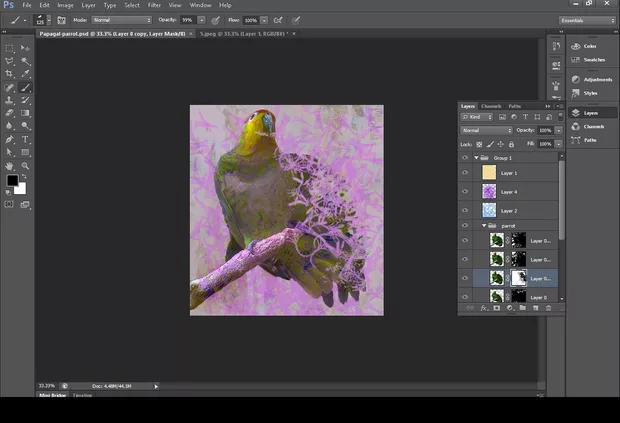Viewport: 620px width, 423px height.
Task: Select the Clone Stamp tool
Action: pos(9,100)
